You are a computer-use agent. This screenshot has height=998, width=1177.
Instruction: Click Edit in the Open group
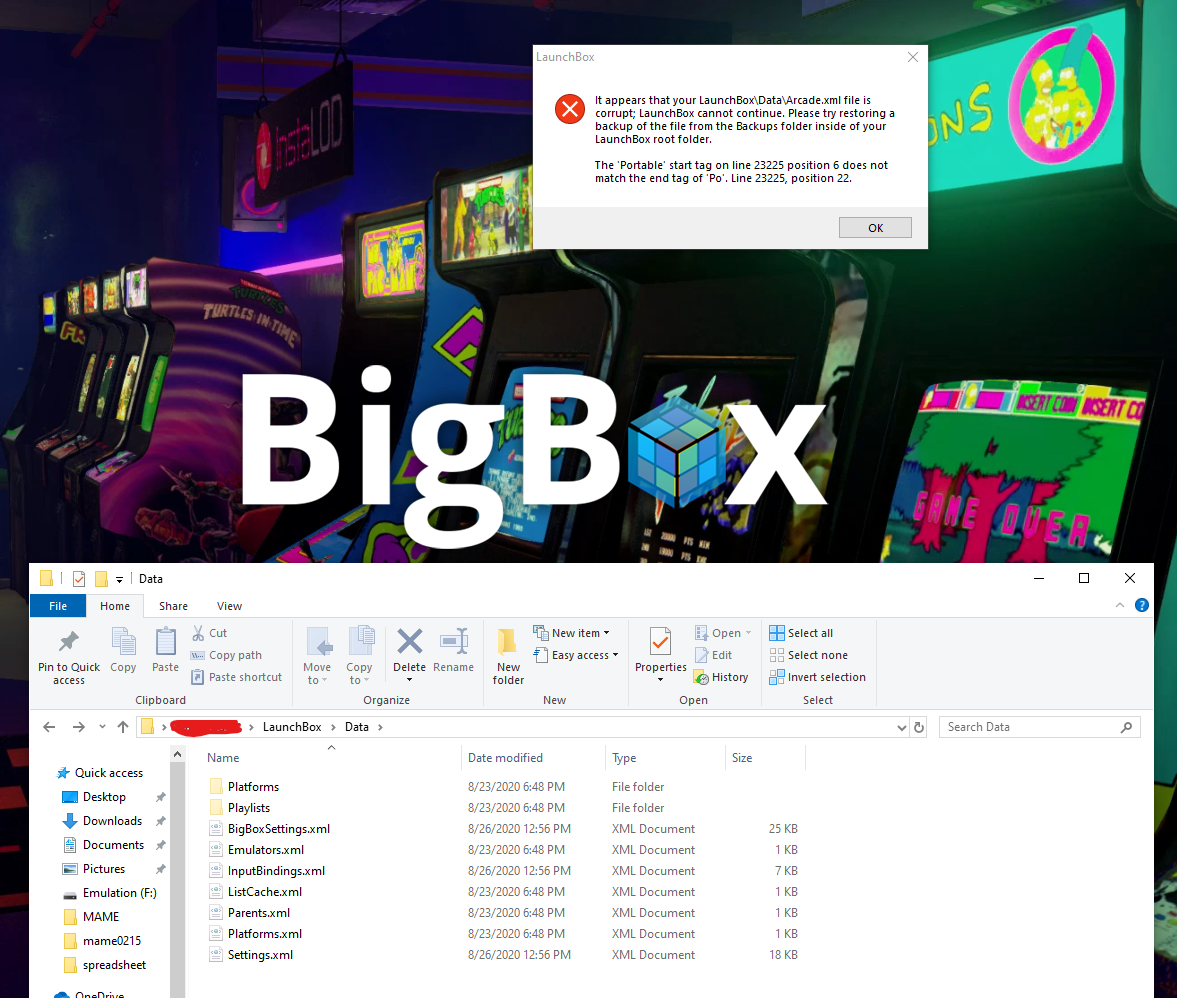713,655
